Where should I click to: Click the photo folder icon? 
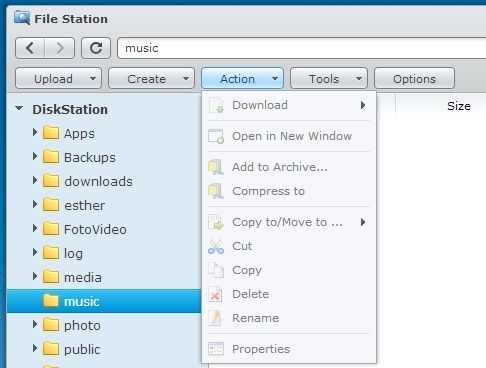(51, 325)
